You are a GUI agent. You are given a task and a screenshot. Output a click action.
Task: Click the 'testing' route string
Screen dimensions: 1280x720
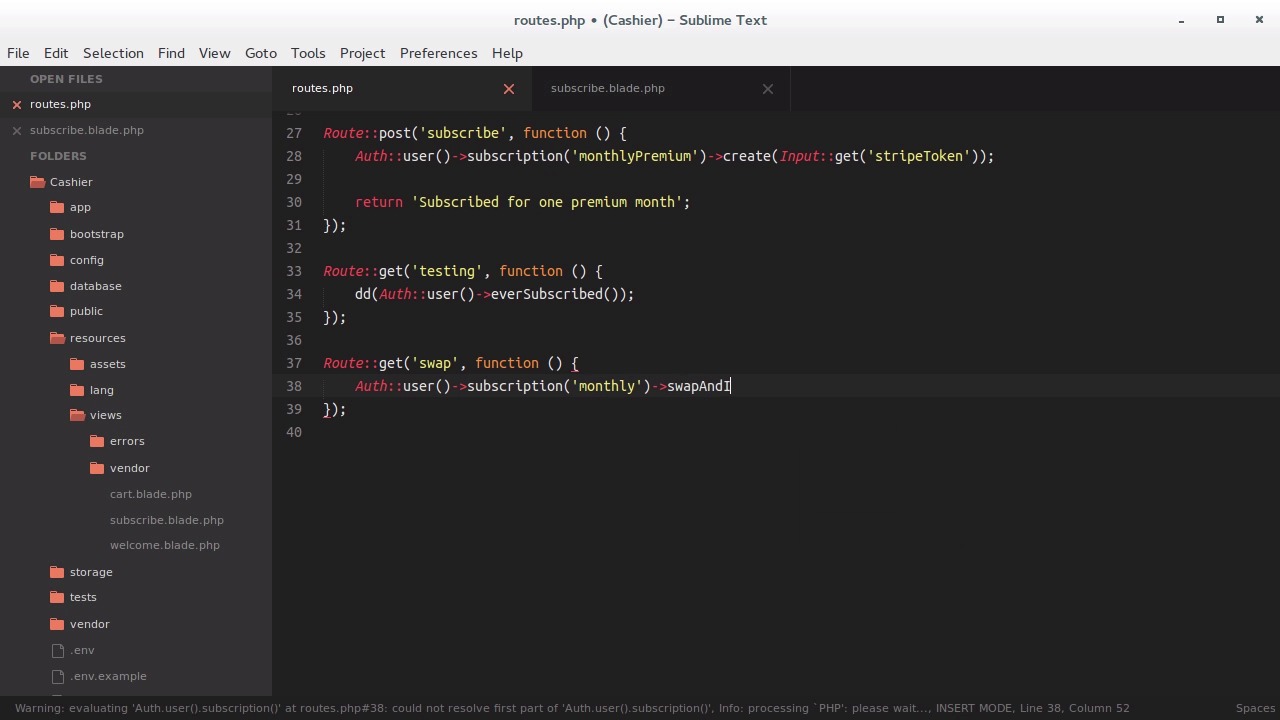(447, 271)
